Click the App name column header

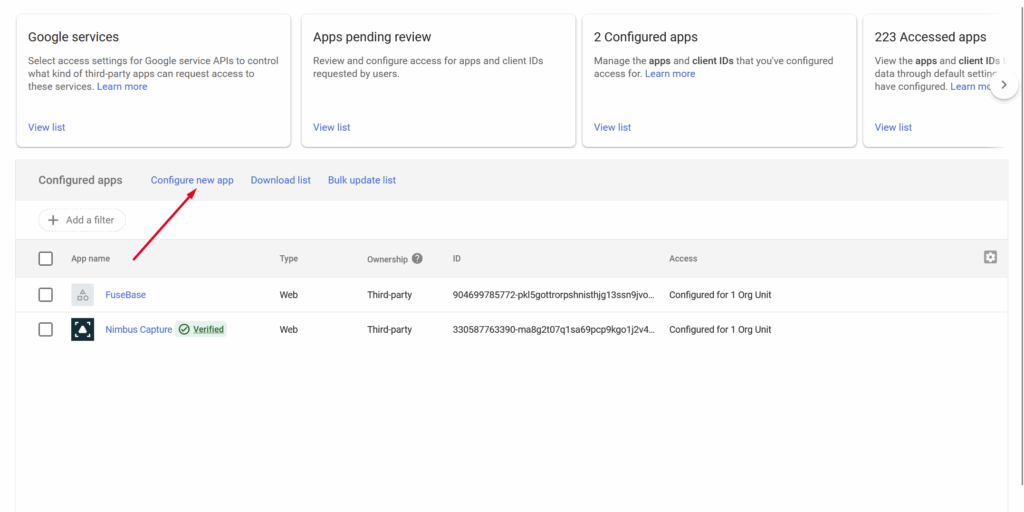pyautogui.click(x=90, y=258)
